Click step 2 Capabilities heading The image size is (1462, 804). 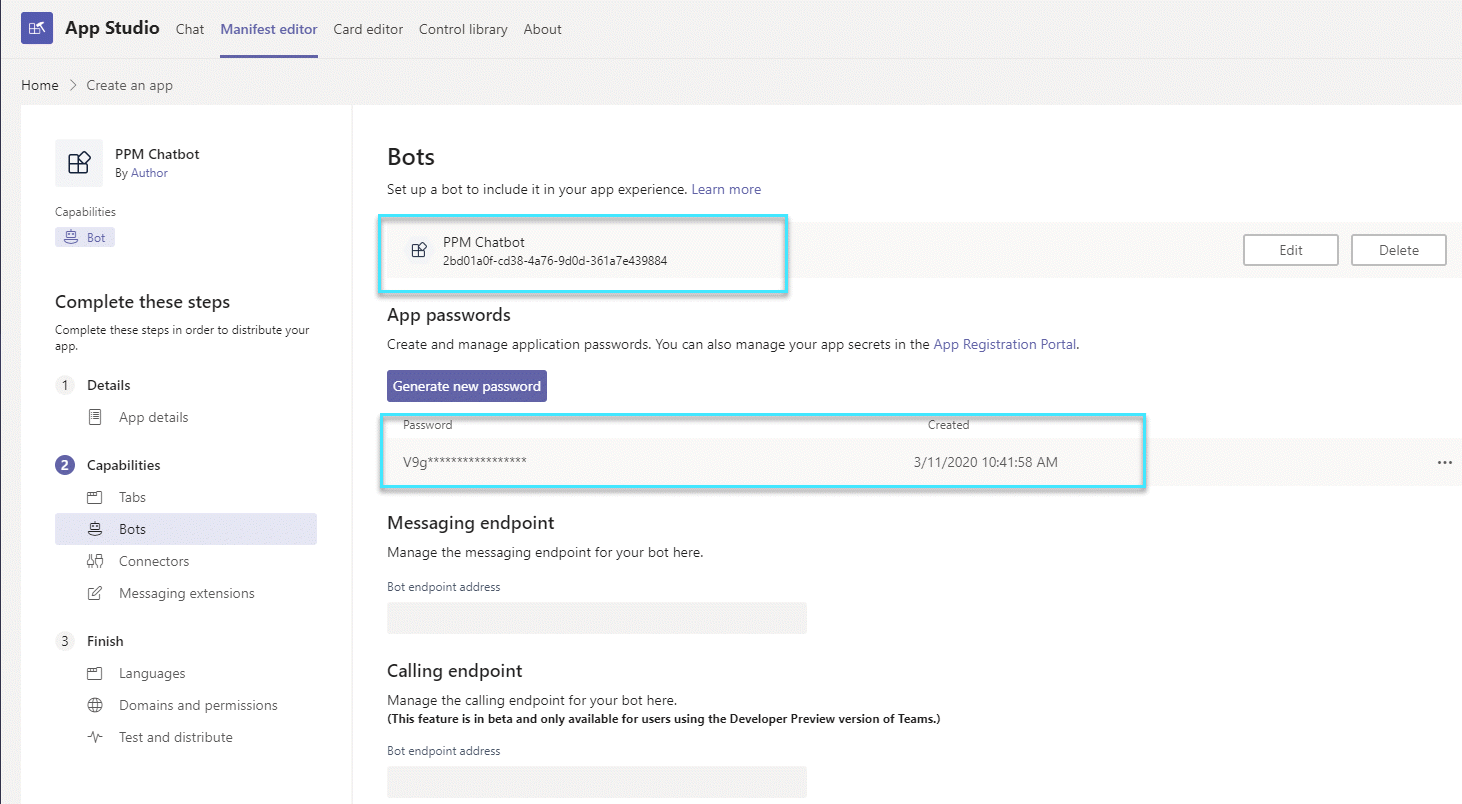[124, 465]
